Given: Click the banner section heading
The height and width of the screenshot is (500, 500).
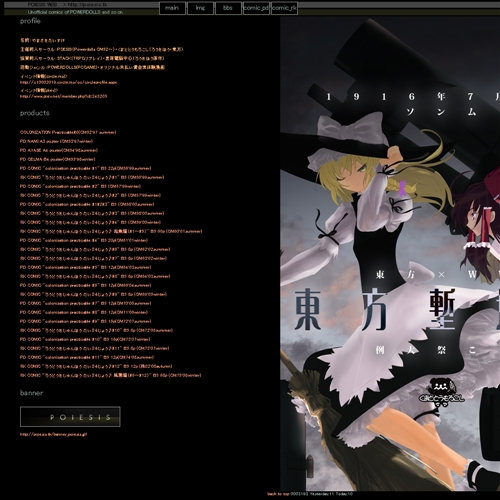Looking at the screenshot, I should tap(31, 393).
